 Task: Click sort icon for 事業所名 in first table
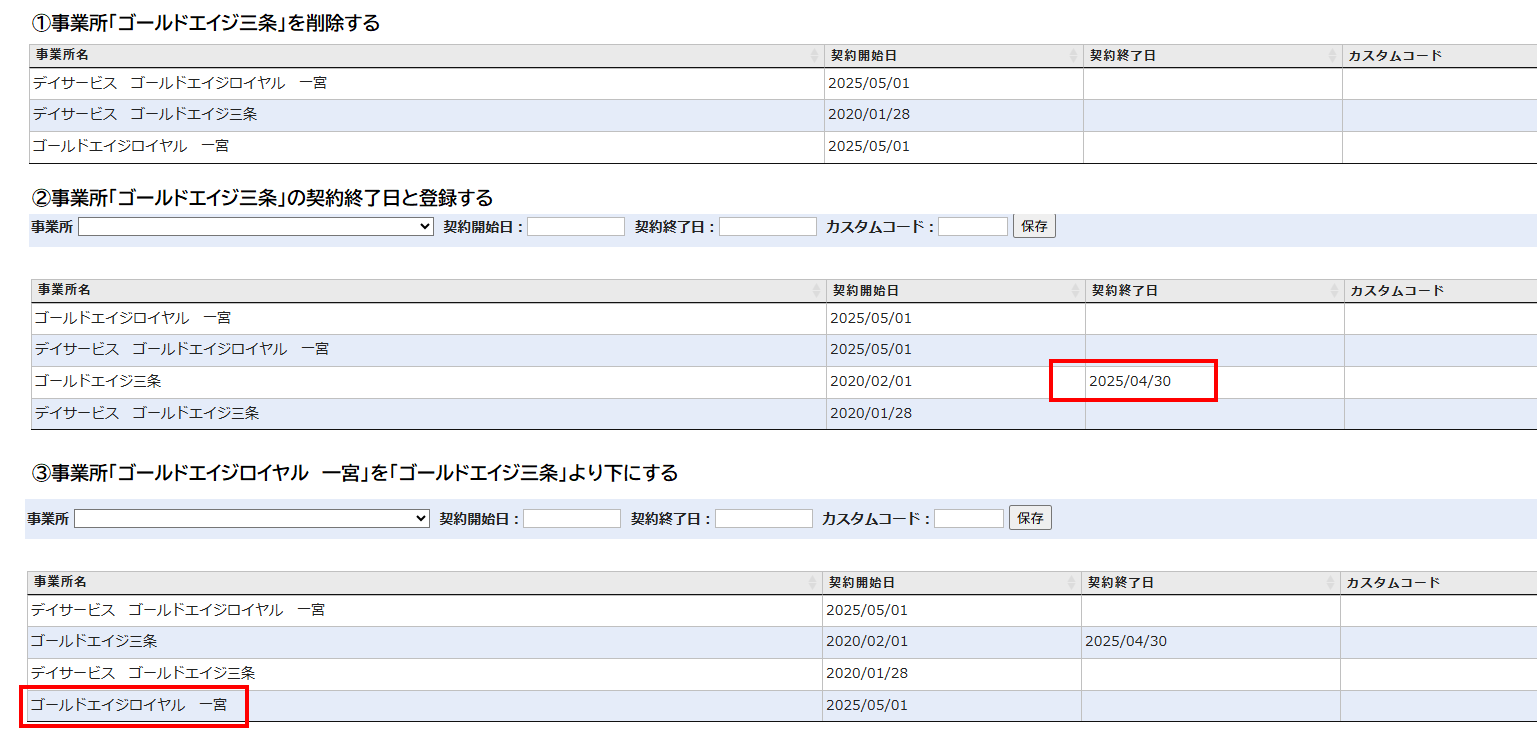point(815,56)
